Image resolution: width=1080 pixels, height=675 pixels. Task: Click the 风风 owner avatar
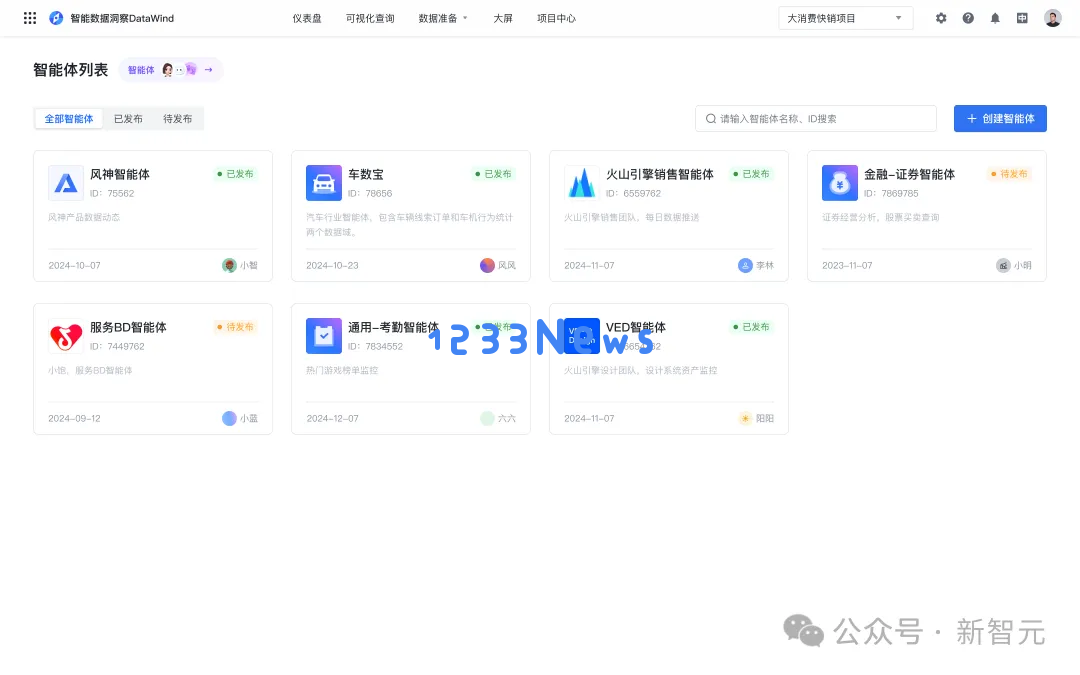point(487,265)
